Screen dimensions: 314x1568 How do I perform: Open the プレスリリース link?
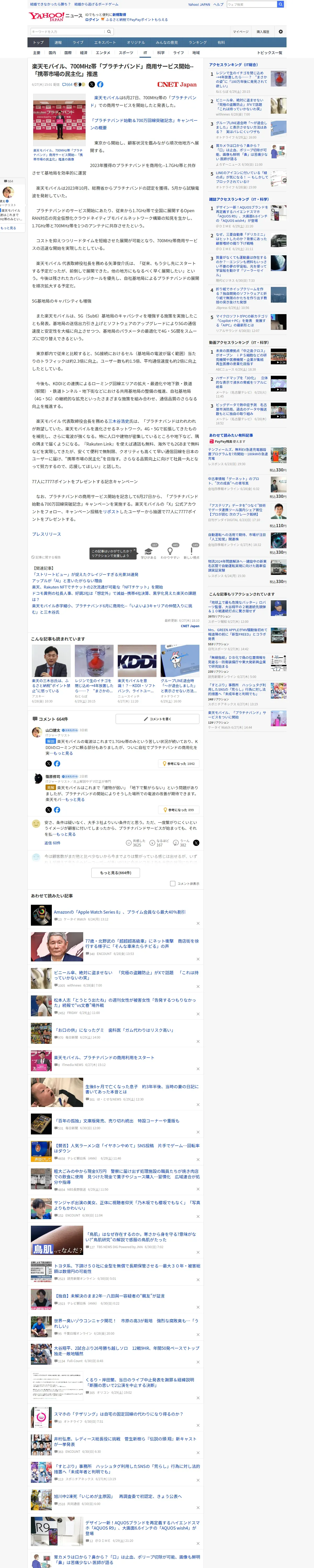coord(46,534)
